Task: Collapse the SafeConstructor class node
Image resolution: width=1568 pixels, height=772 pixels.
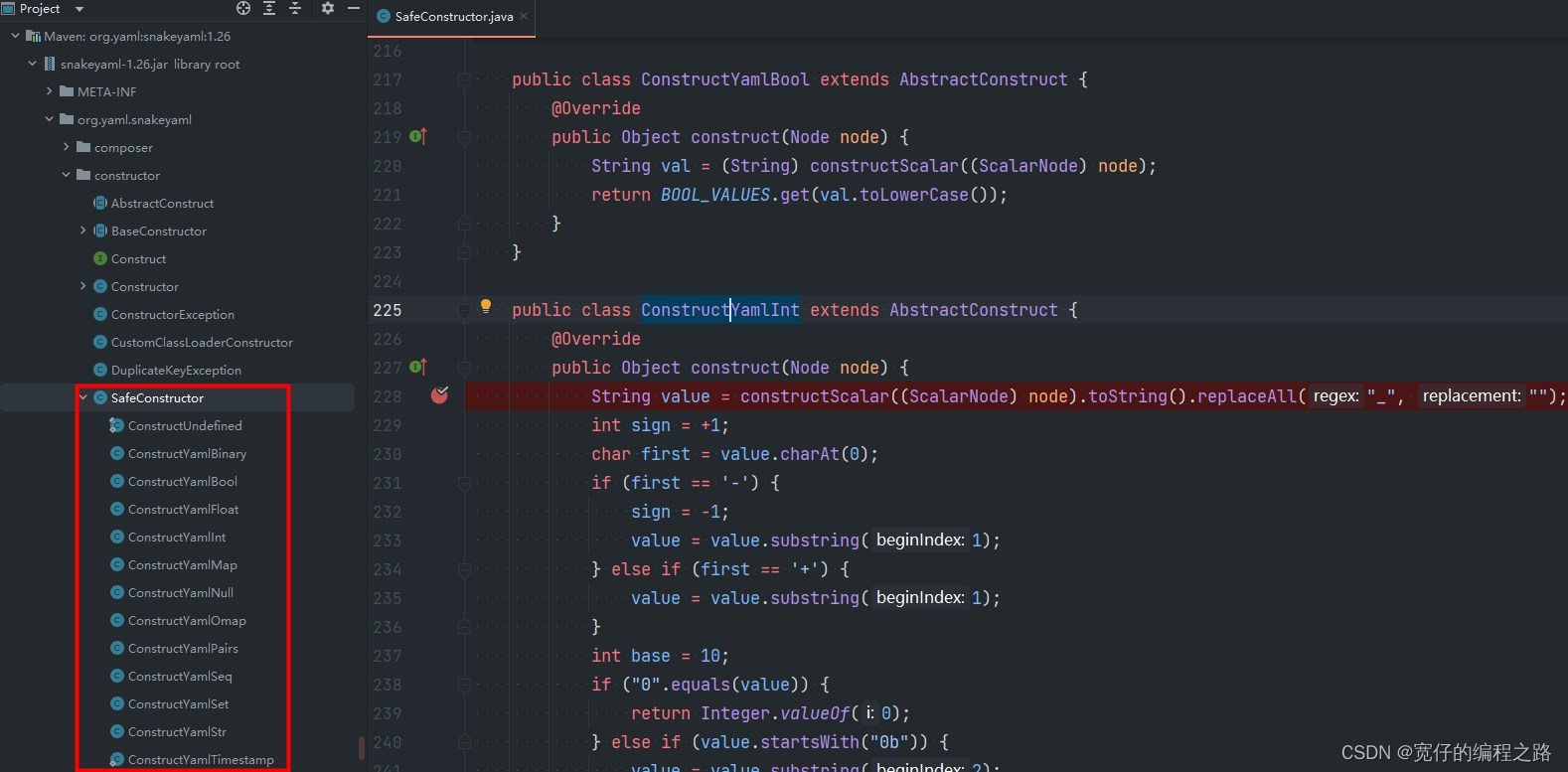Action: point(82,397)
